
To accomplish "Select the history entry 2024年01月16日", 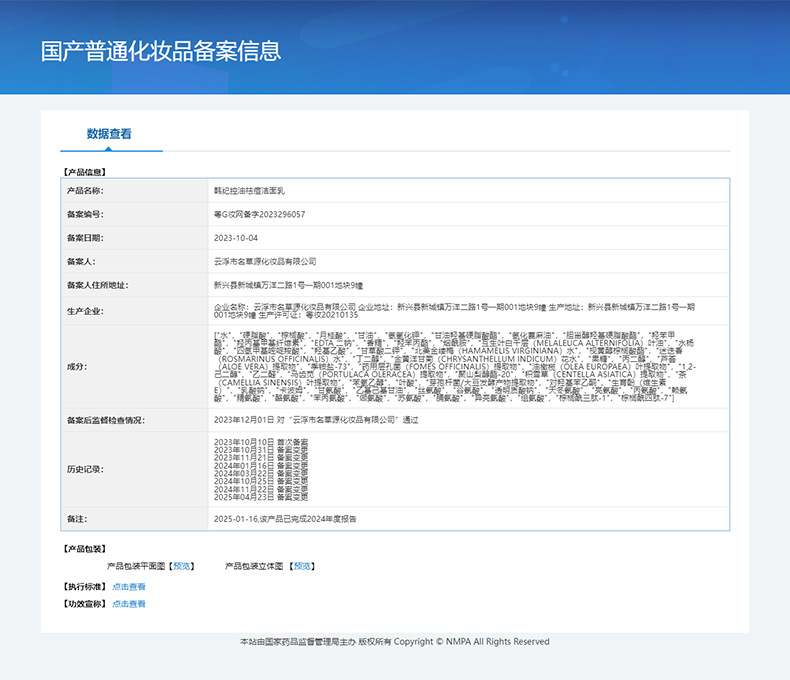I will pos(261,465).
